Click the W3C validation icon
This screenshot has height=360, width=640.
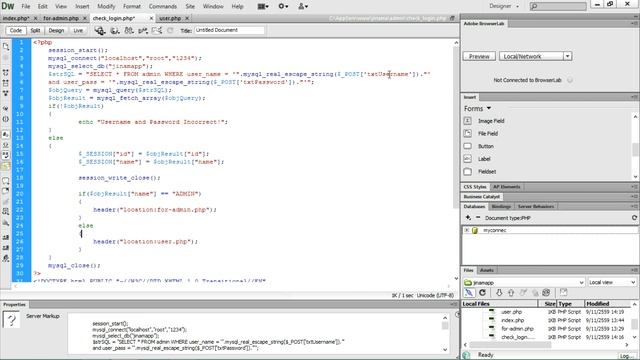coord(143,31)
